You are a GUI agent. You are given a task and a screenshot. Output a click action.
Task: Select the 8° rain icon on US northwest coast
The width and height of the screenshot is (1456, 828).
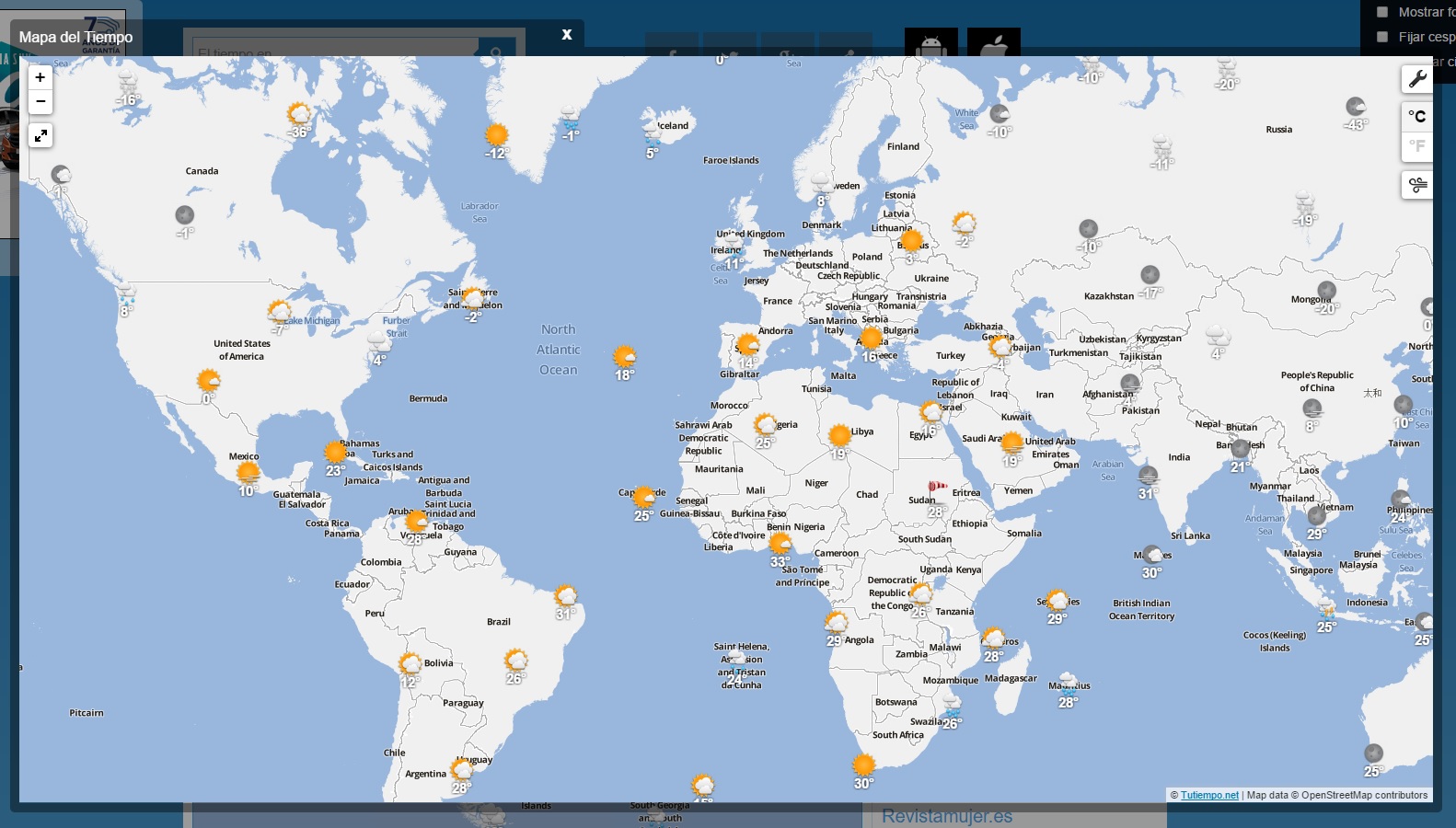click(x=126, y=293)
